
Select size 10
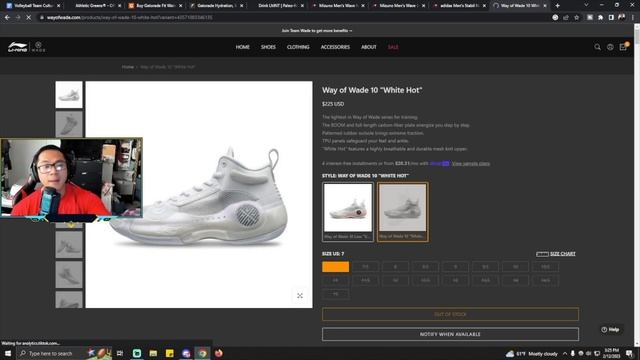coord(515,267)
